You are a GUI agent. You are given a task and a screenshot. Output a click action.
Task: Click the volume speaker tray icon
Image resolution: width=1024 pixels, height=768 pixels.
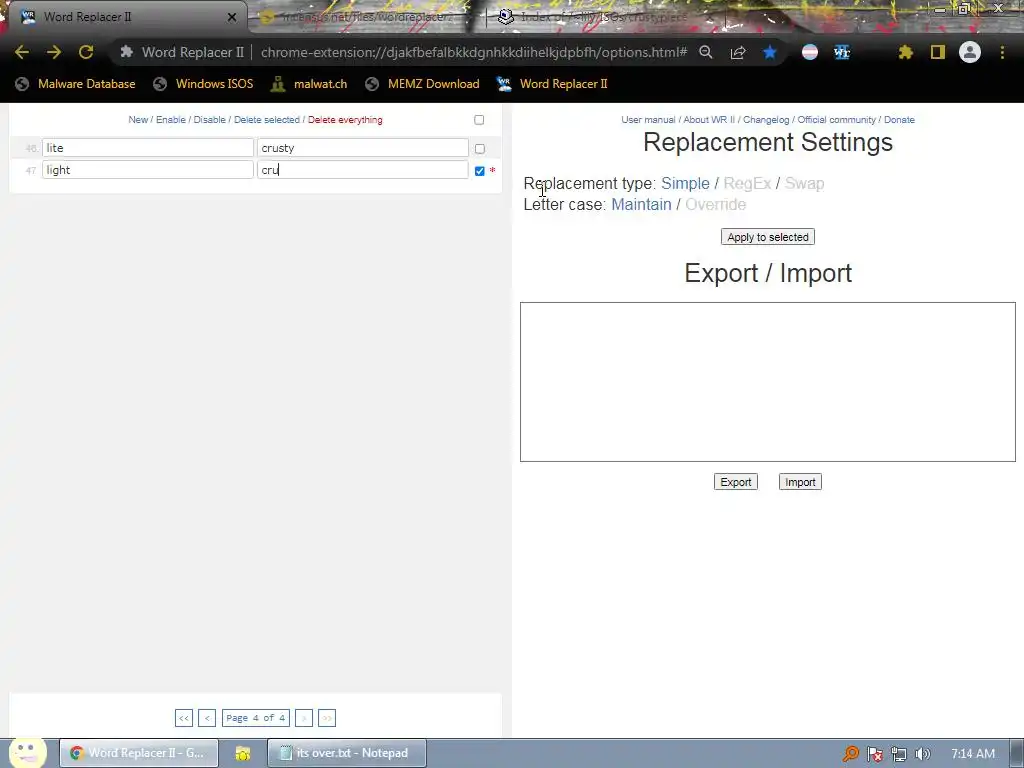[x=923, y=754]
